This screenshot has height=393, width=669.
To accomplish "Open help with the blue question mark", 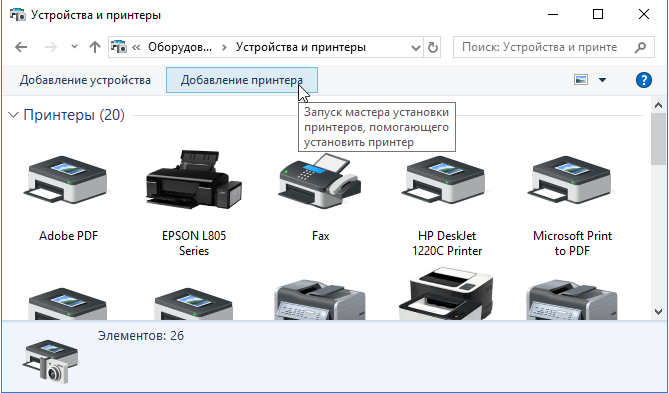I will pyautogui.click(x=643, y=80).
